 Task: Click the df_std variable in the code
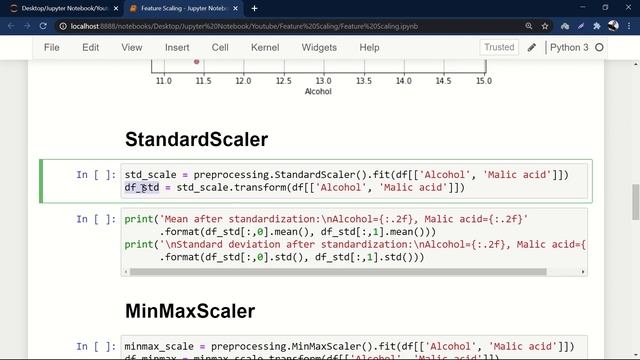click(142, 187)
